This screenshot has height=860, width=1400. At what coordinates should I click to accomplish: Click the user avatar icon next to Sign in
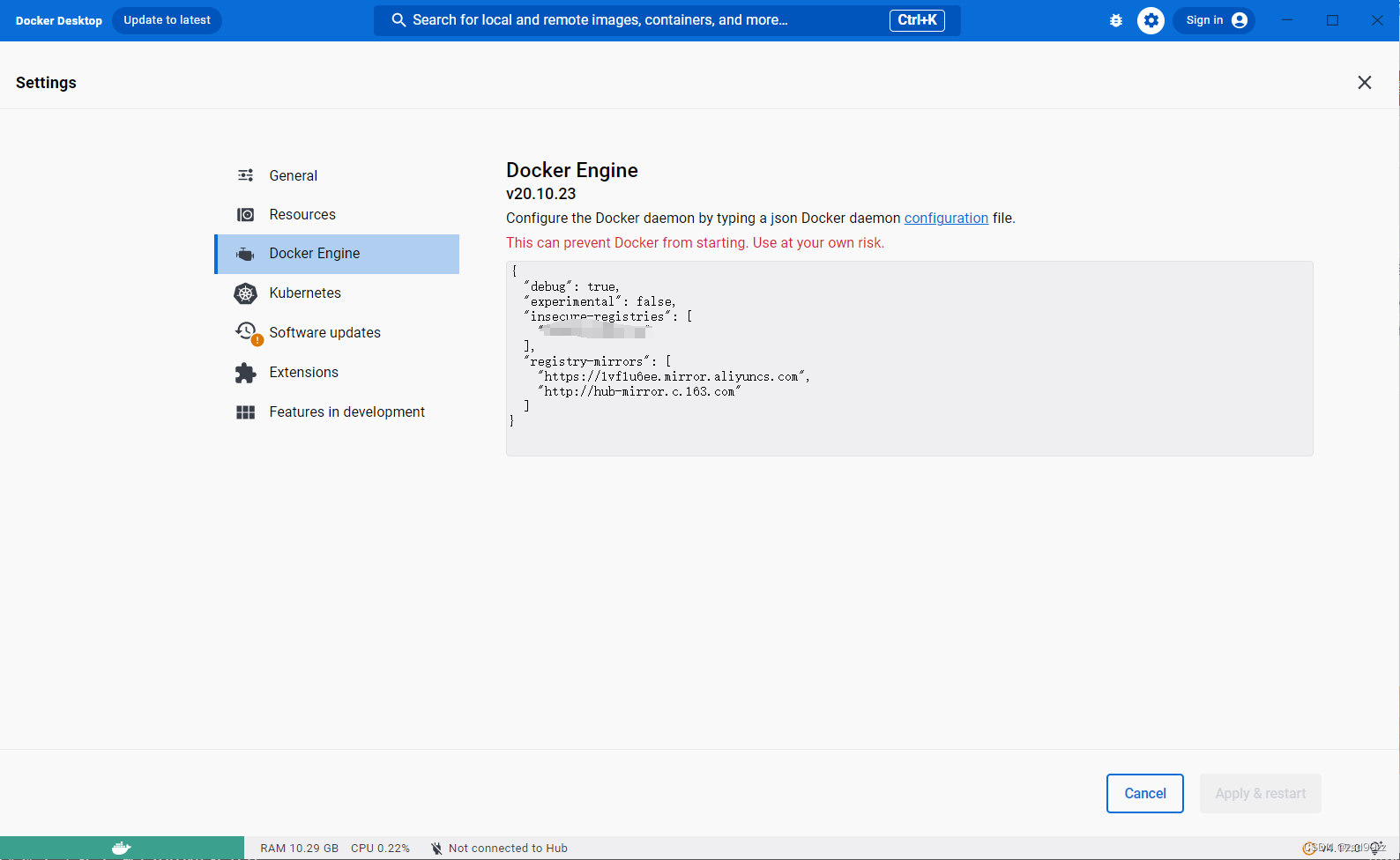1240,20
